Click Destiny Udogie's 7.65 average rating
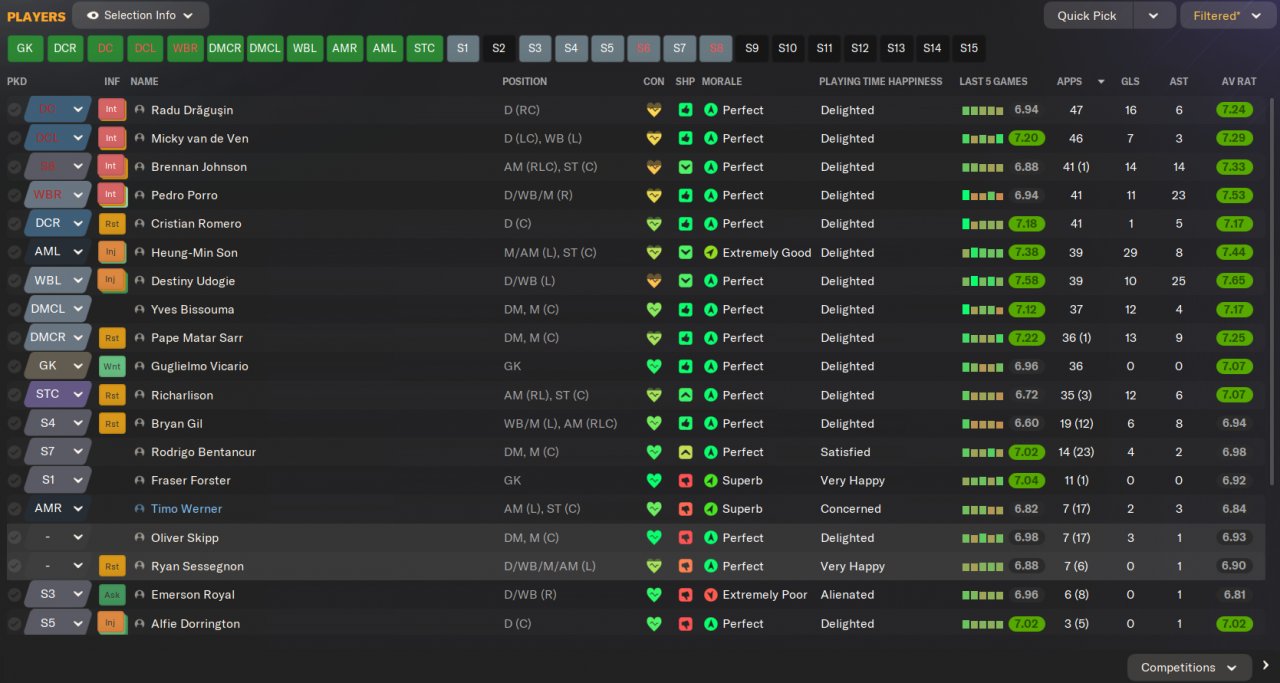1280x683 pixels. 1234,281
